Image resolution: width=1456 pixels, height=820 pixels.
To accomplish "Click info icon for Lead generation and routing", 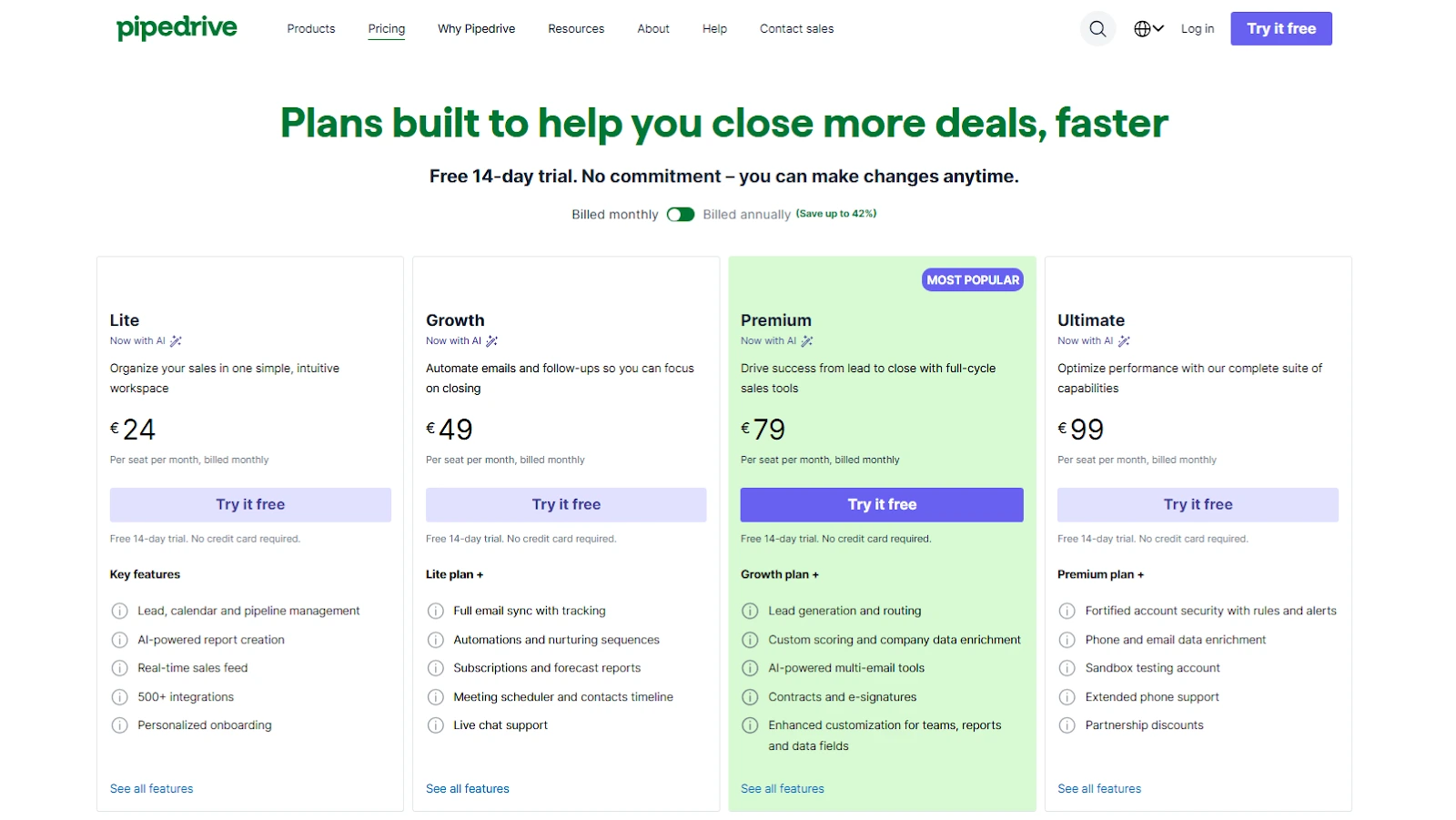I will coord(750,612).
